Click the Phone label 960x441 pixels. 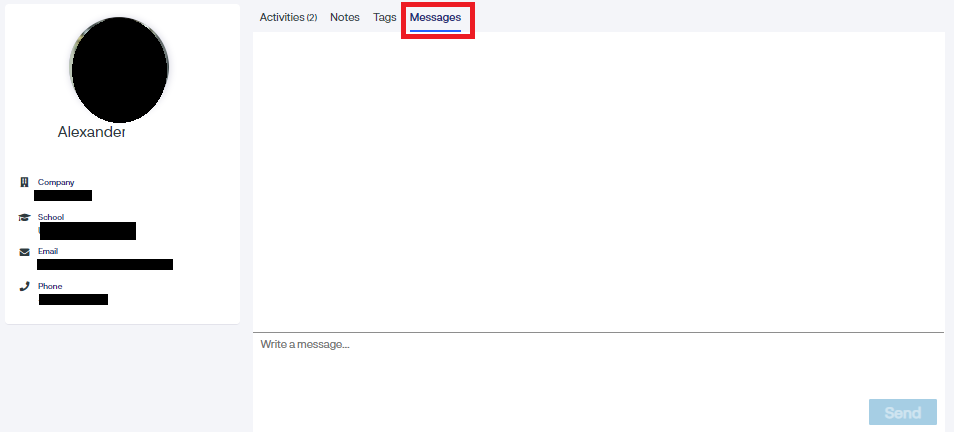50,286
